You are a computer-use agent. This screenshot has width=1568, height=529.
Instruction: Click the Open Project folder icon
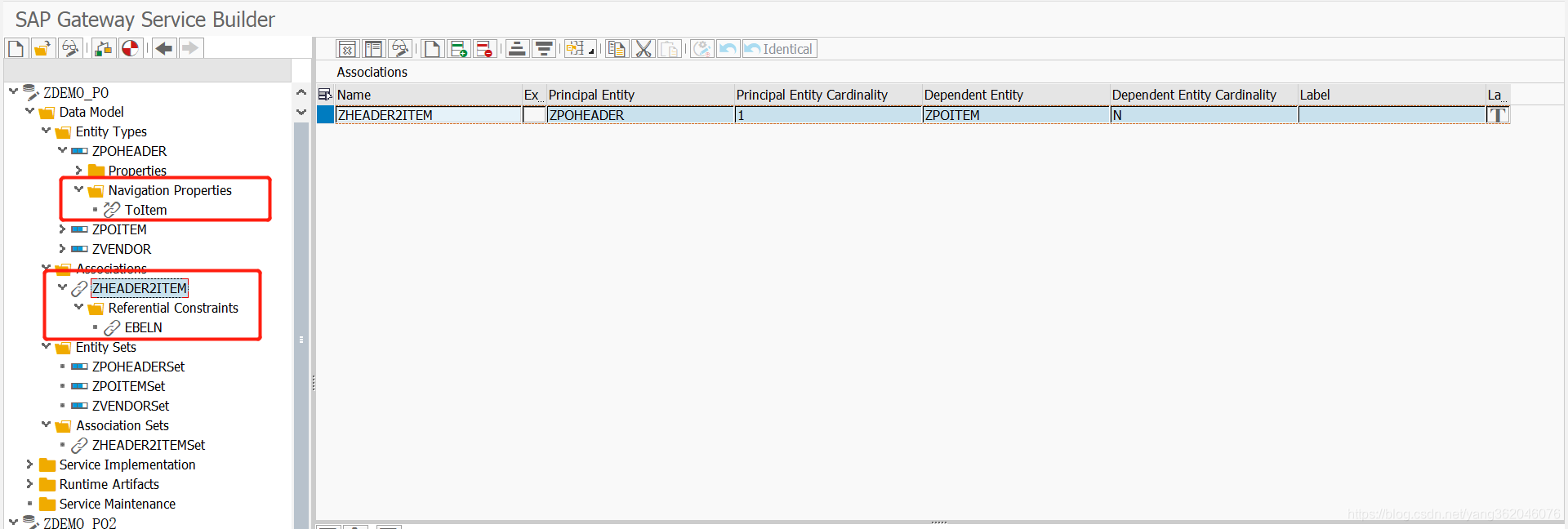42,49
